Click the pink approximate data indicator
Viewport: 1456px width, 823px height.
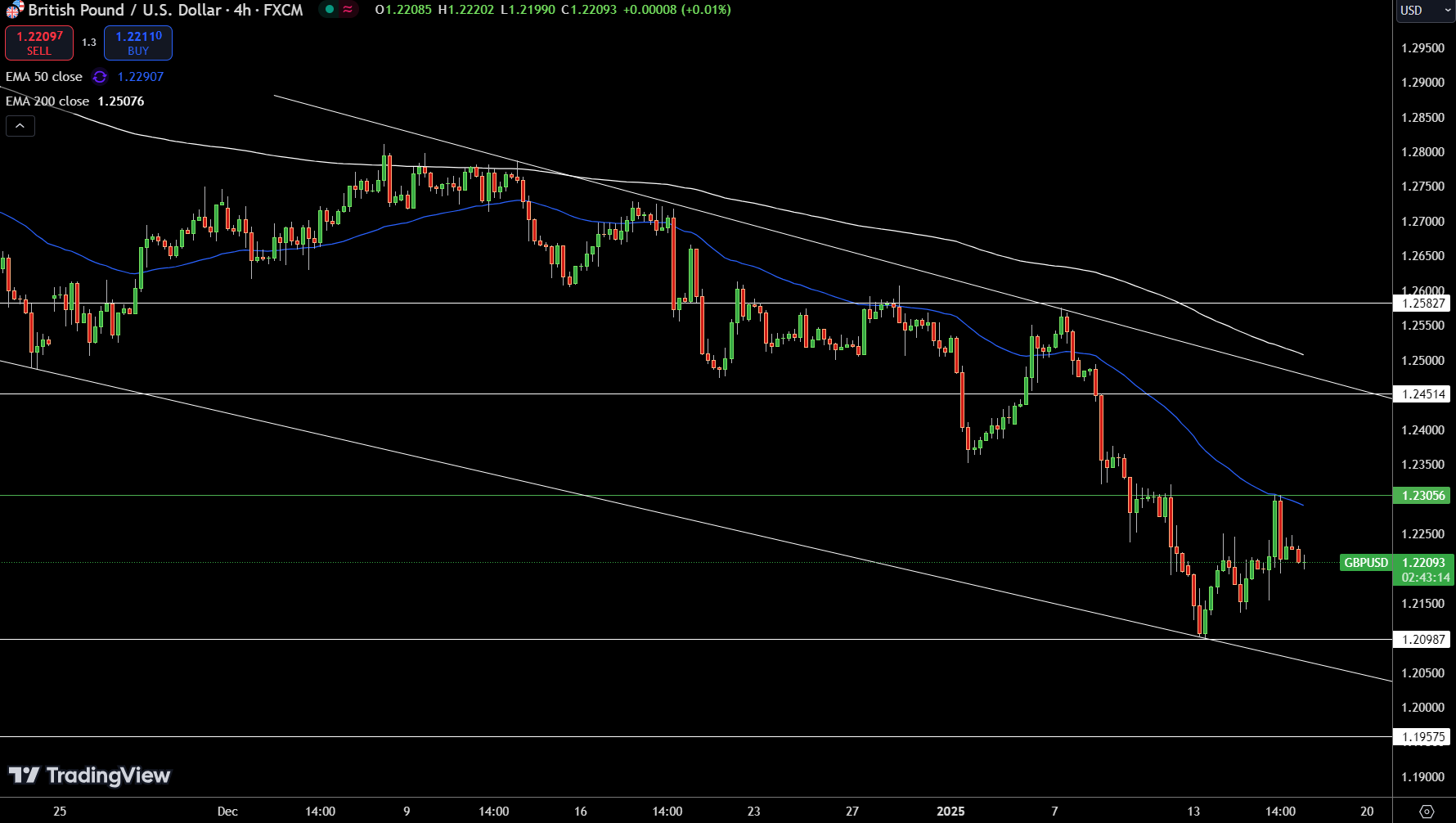click(348, 10)
